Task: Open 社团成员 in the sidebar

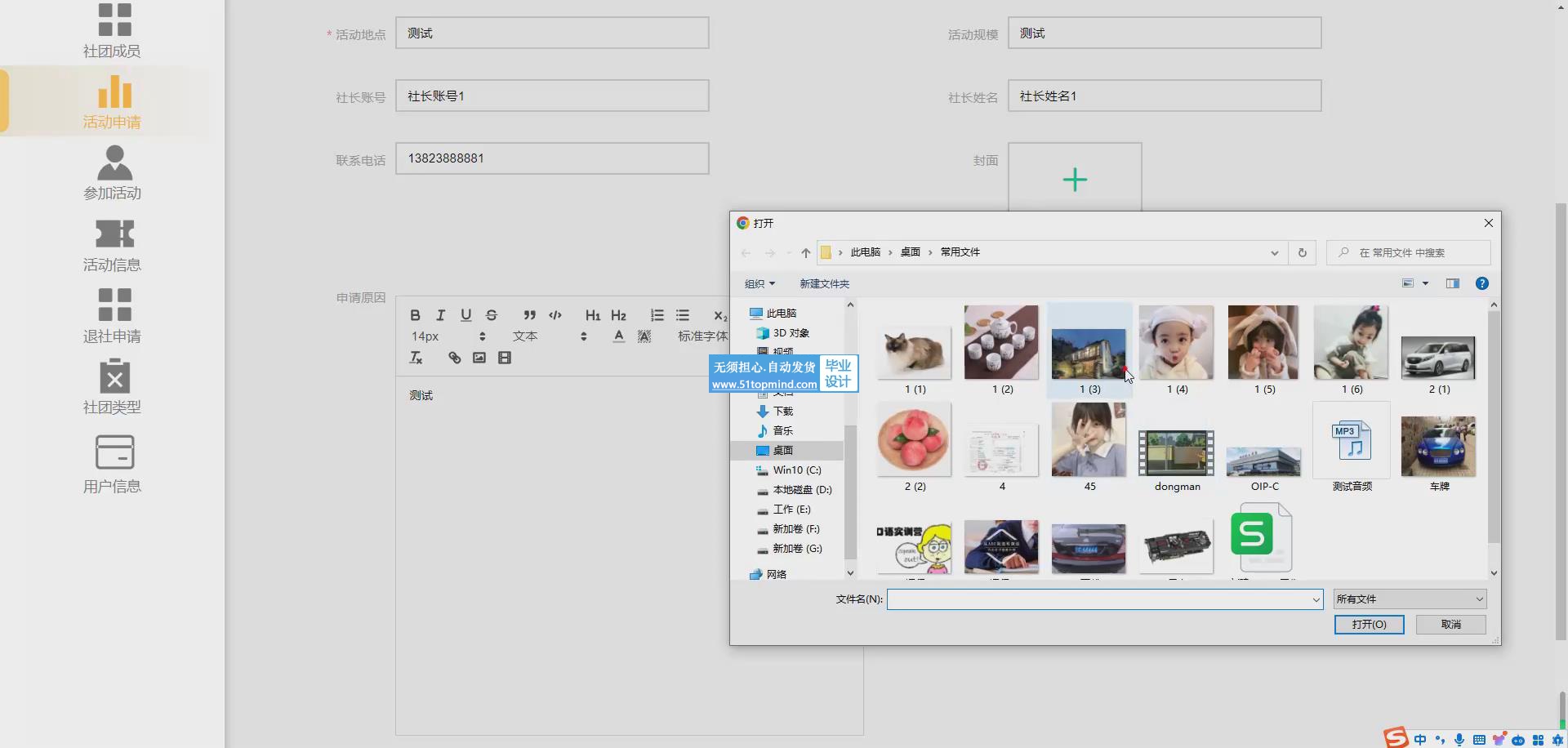Action: pos(112,31)
